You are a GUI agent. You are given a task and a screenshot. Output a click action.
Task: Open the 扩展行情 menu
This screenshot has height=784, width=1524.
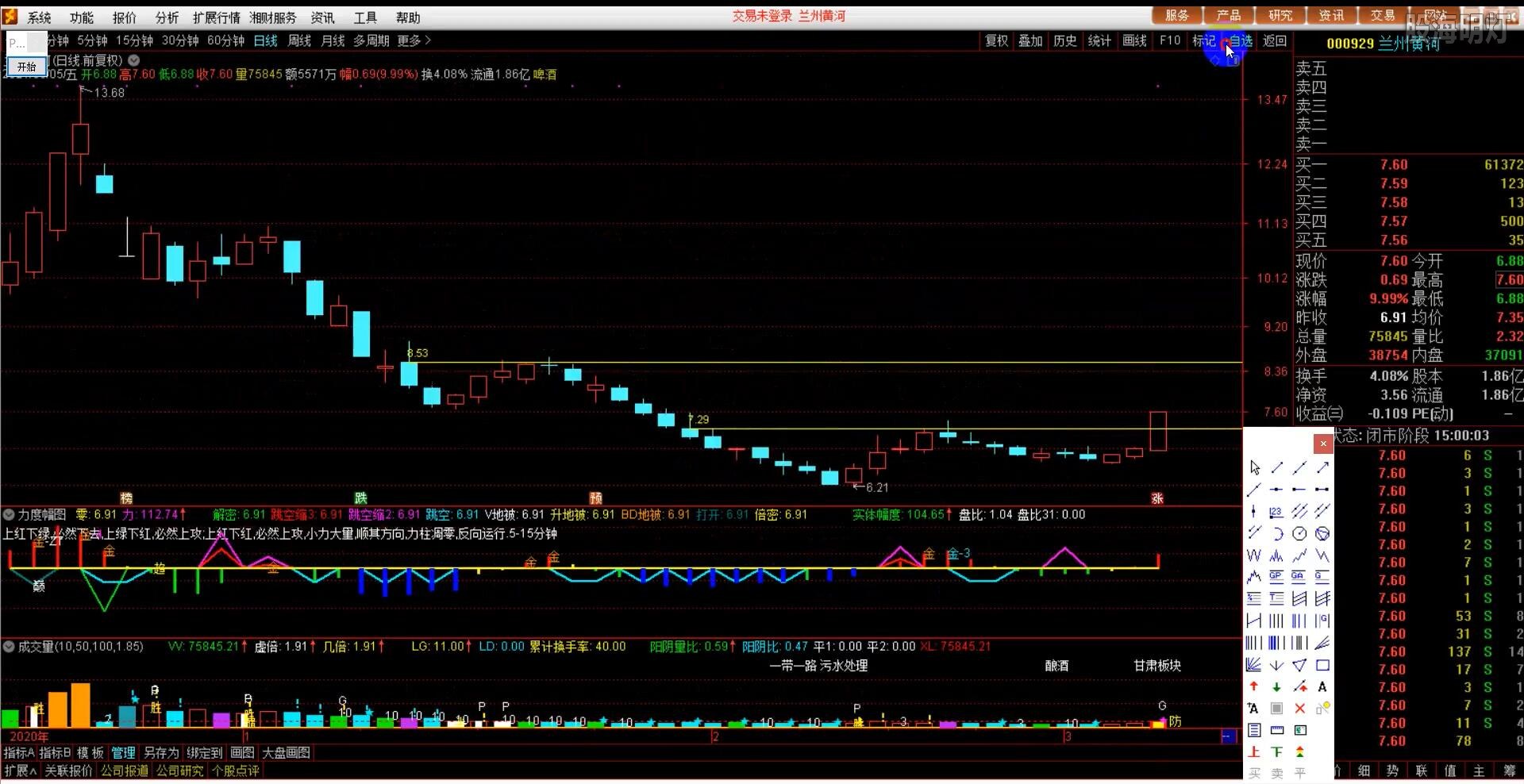[217, 17]
